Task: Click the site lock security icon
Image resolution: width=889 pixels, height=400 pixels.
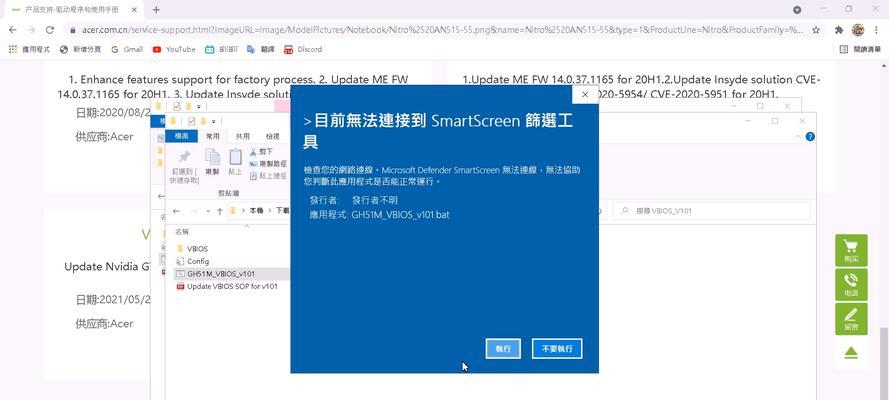Action: [73, 30]
